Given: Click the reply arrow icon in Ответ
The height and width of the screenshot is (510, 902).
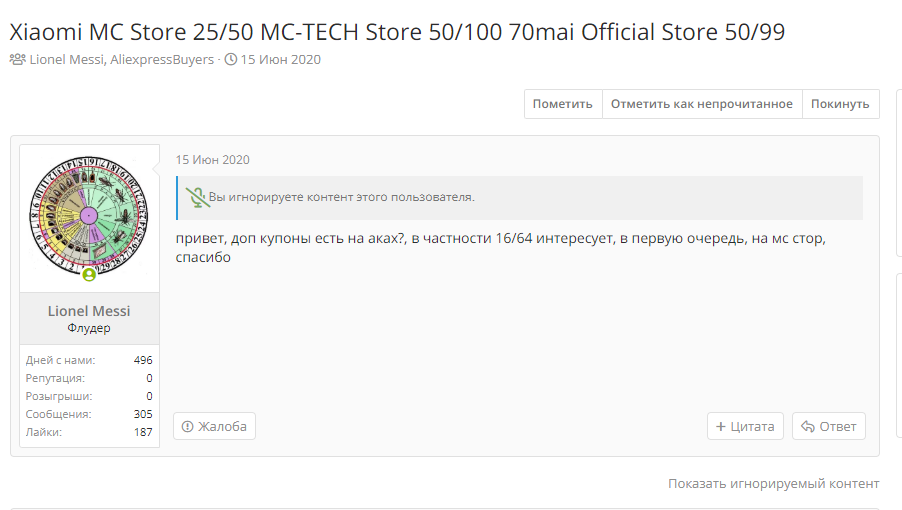Looking at the screenshot, I should [x=808, y=427].
